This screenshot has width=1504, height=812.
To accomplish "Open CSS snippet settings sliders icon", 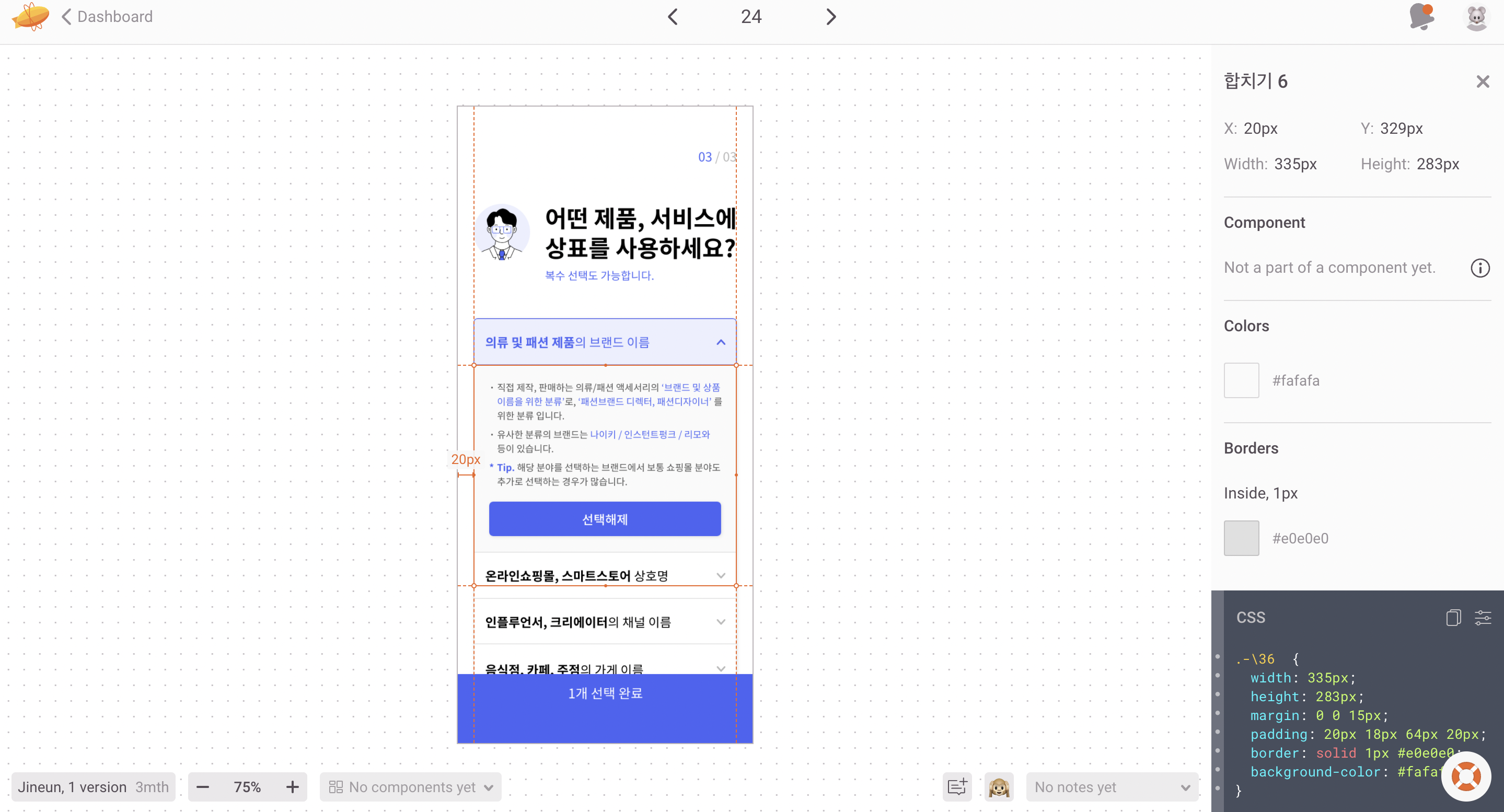I will (x=1483, y=617).
